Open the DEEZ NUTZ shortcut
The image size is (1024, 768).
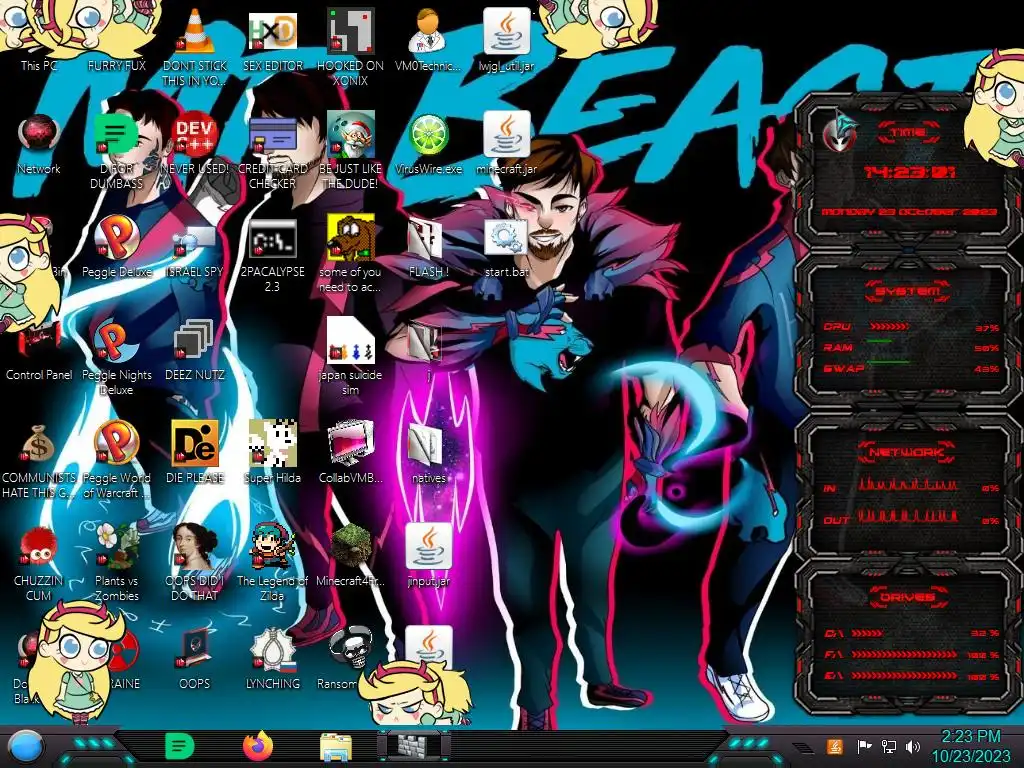click(195, 350)
